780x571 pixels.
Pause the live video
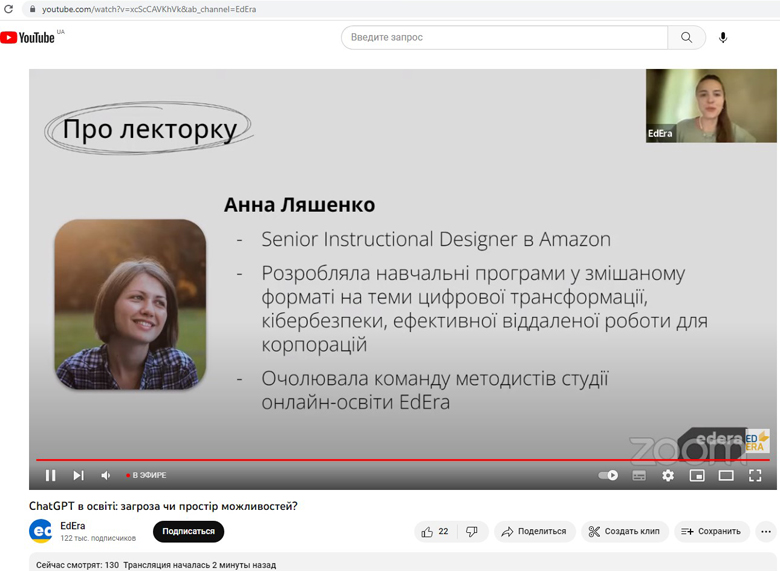pos(50,476)
